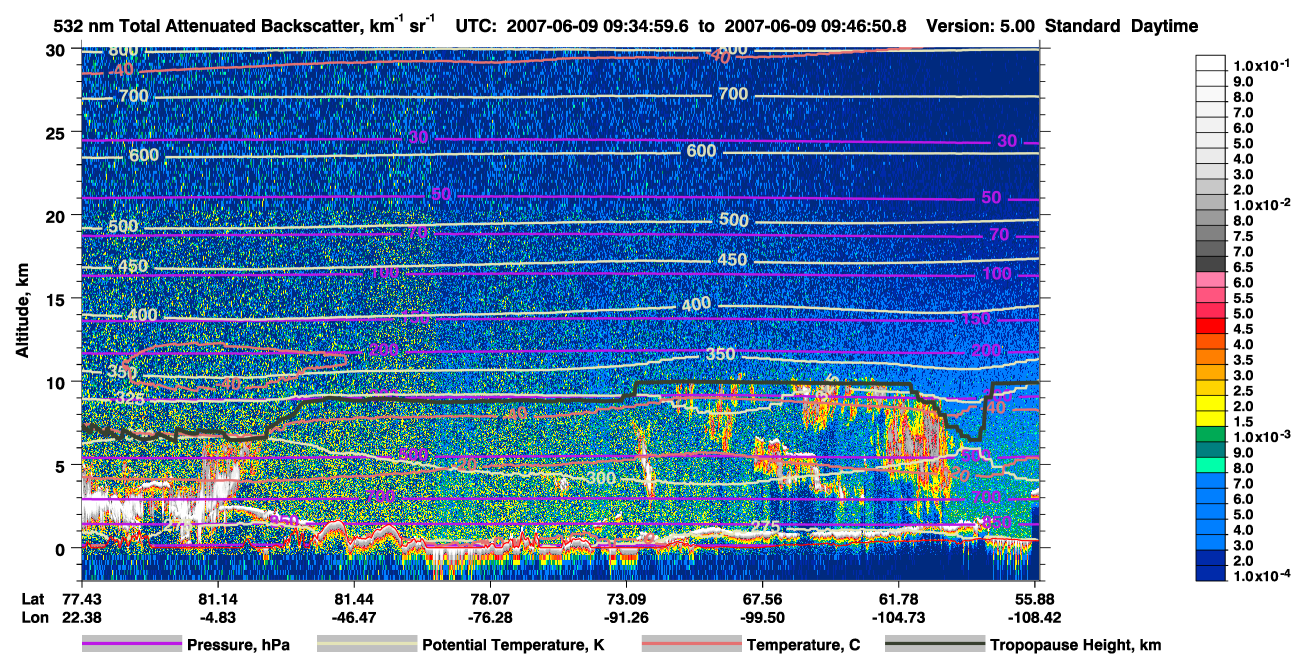Viewport: 1300px width, 667px height.
Task: Click the latitude value '81.14'
Action: (218, 599)
